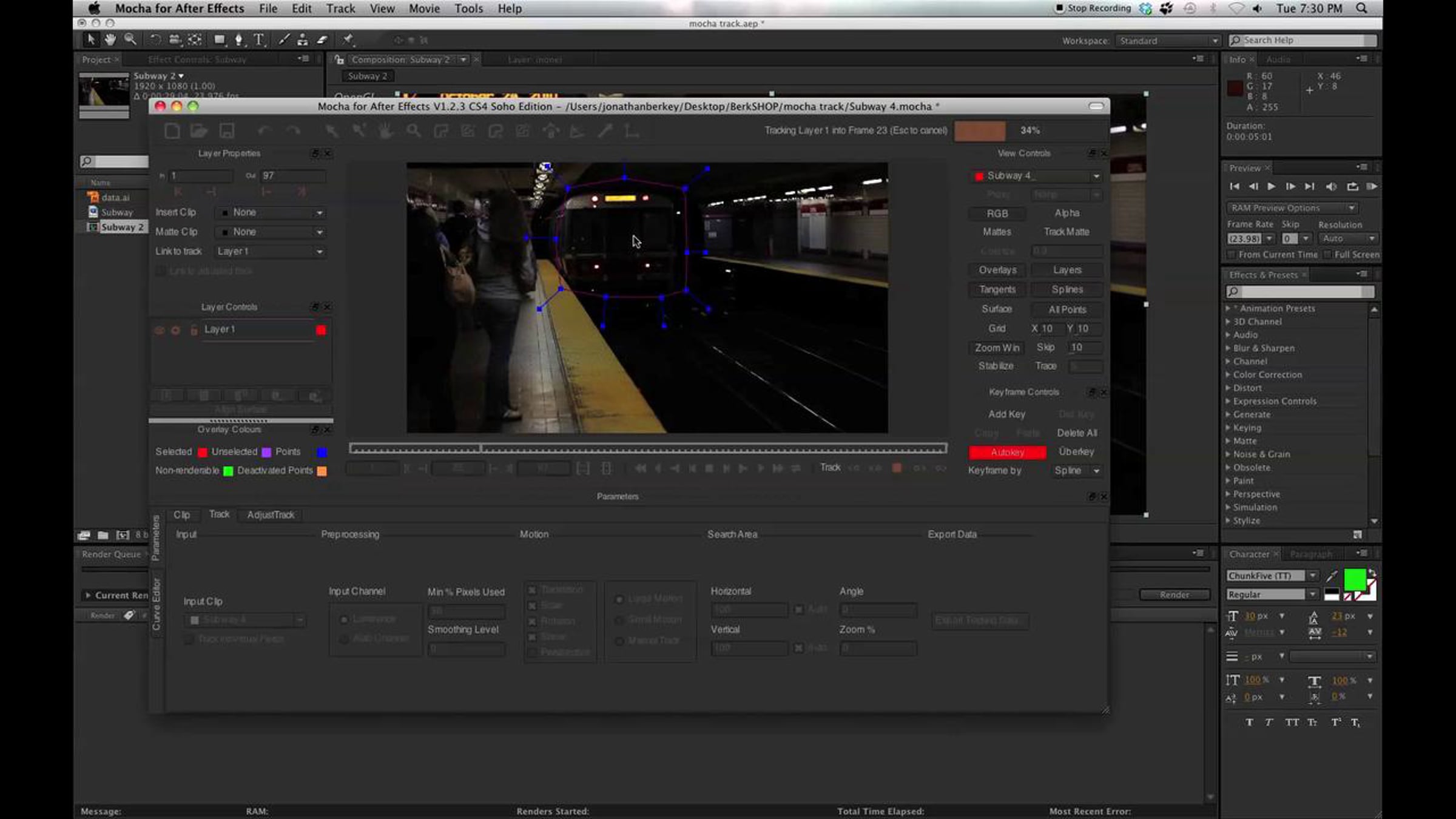Click Mocha's save project disk icon

227,131
